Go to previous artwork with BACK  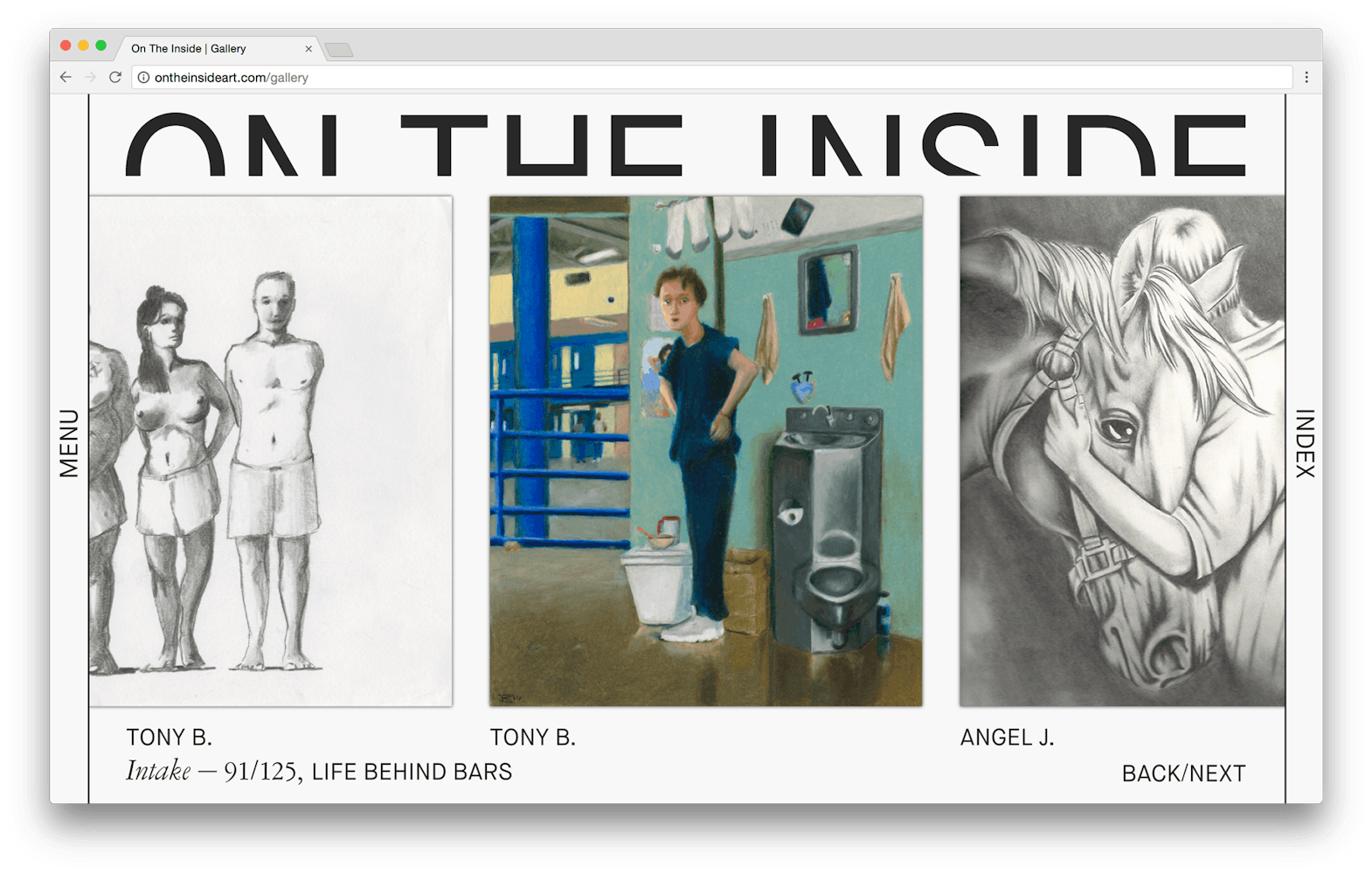point(1150,773)
